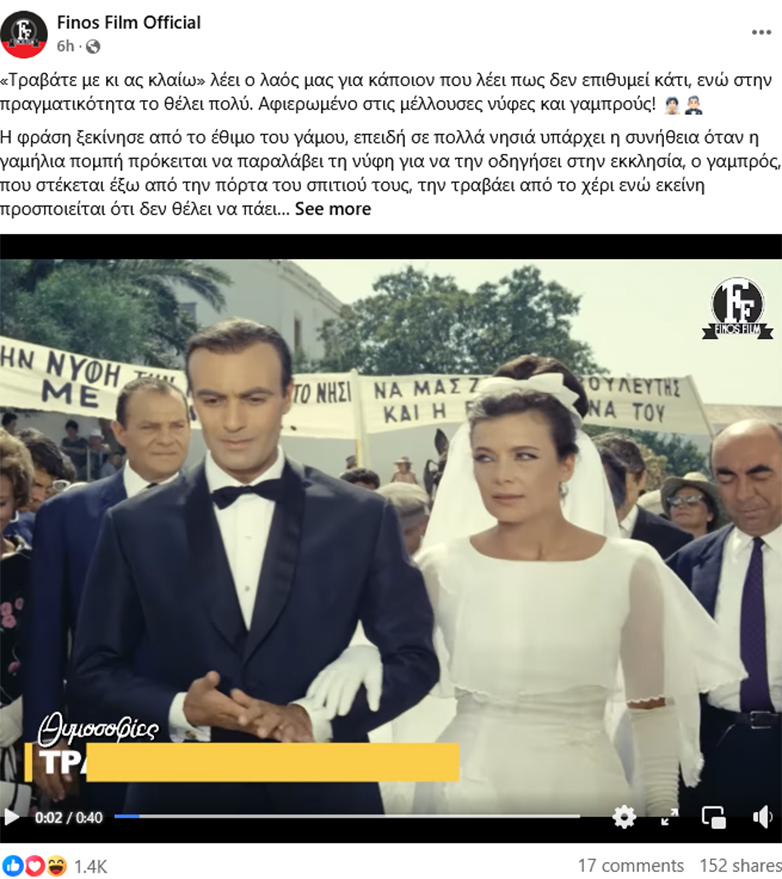The image size is (782, 879).
Task: Seek on the video progress bar
Action: pos(347,816)
